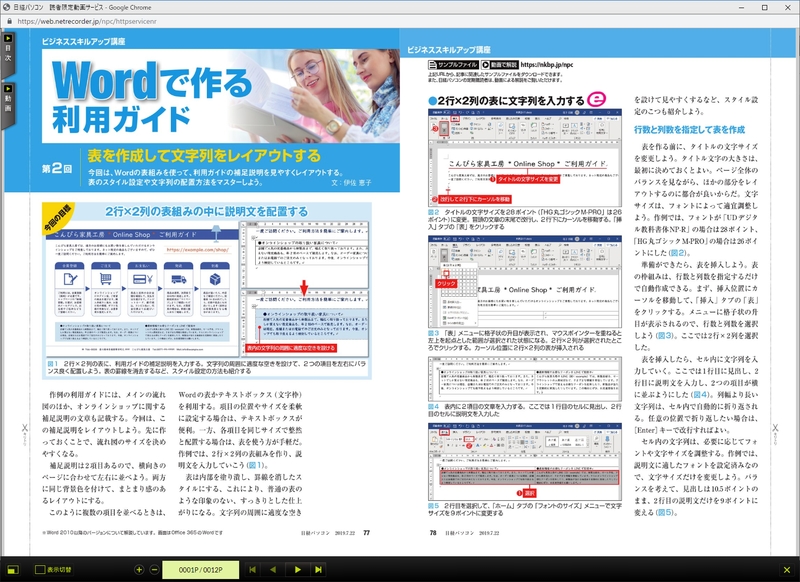Open the 動画 side tab
Screen dimensions: 800x582
coord(8,103)
